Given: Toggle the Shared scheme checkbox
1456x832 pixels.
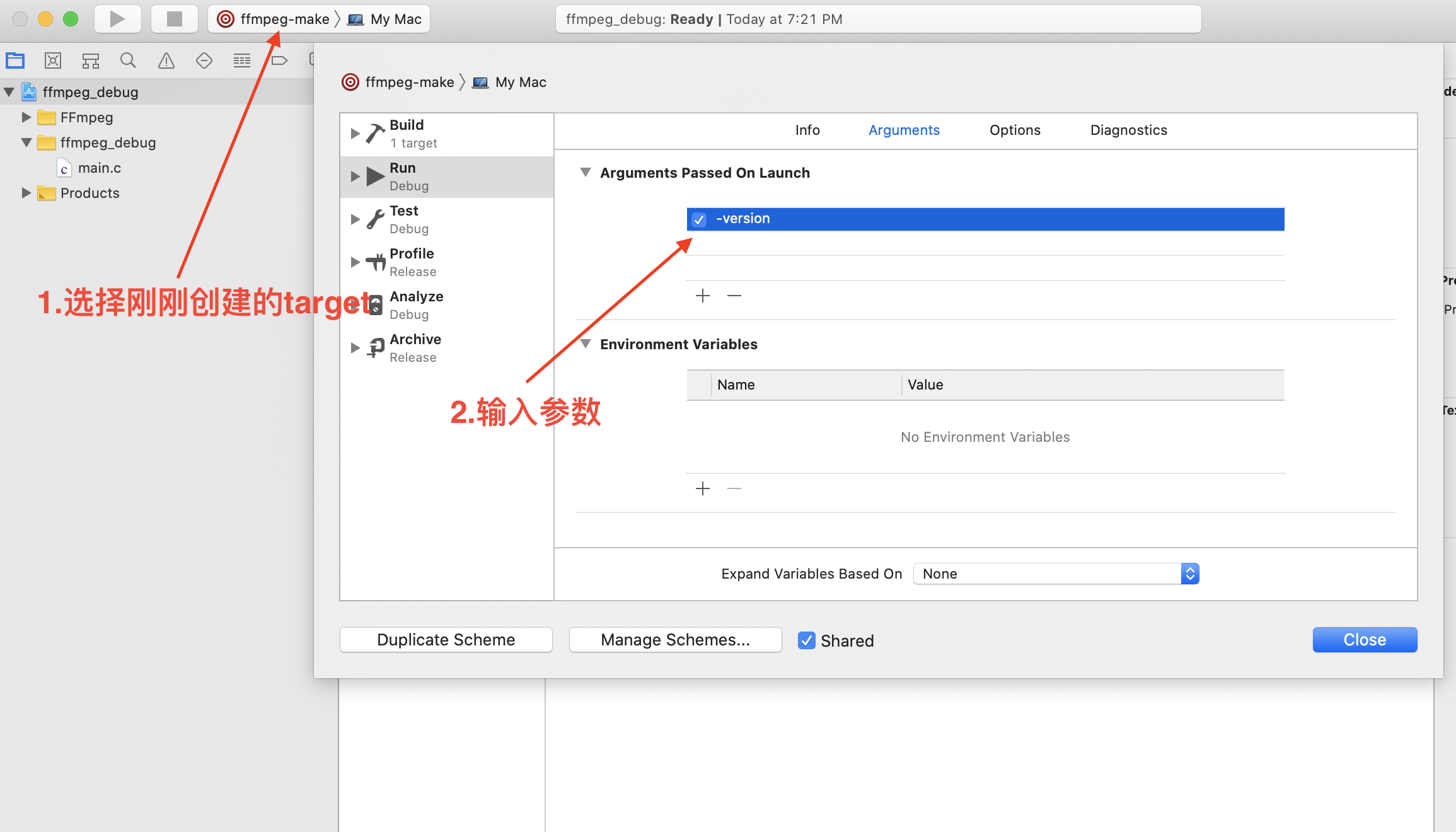Looking at the screenshot, I should click(x=807, y=640).
